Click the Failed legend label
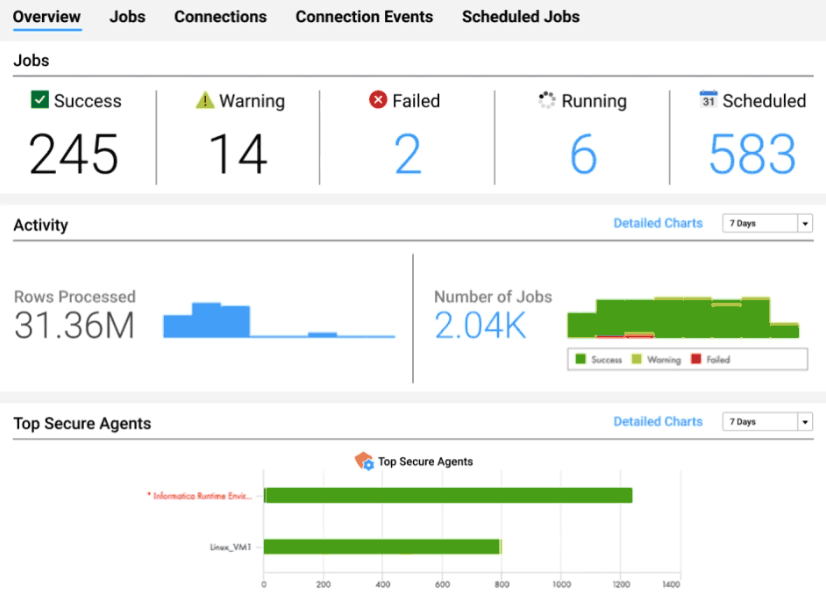826x593 pixels. pyautogui.click(x=718, y=360)
